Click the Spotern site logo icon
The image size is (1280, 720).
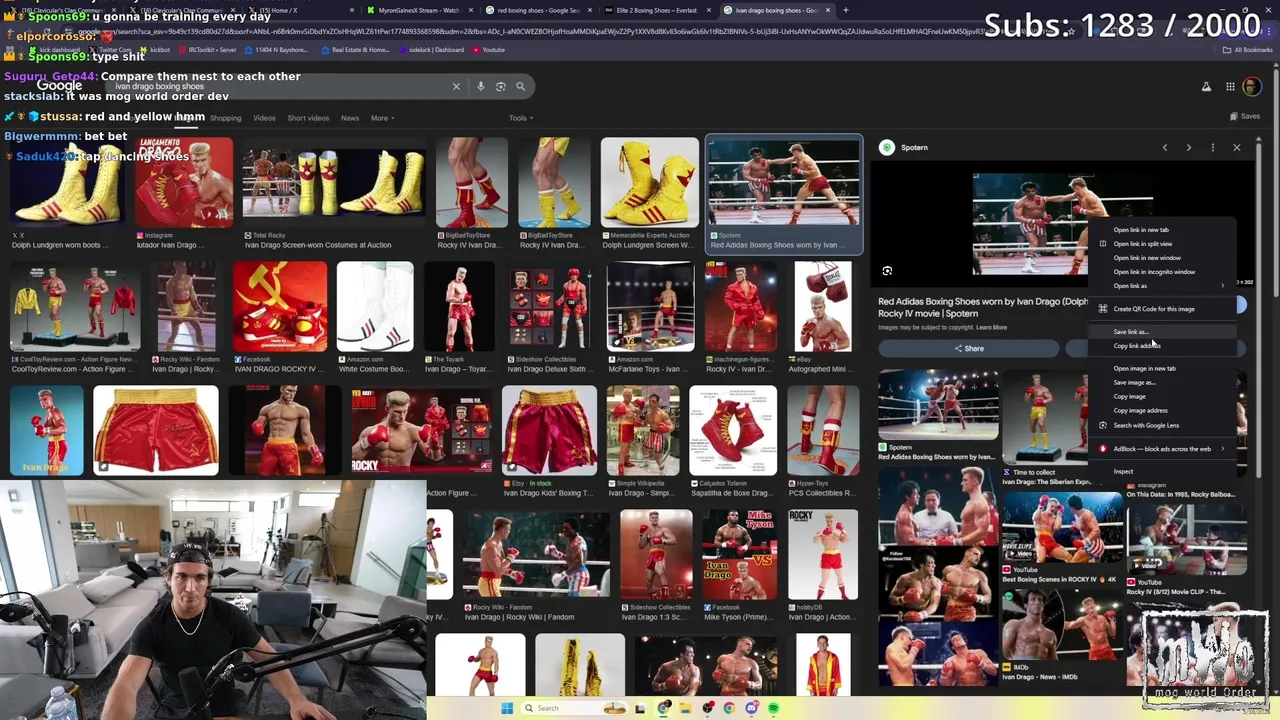(887, 148)
